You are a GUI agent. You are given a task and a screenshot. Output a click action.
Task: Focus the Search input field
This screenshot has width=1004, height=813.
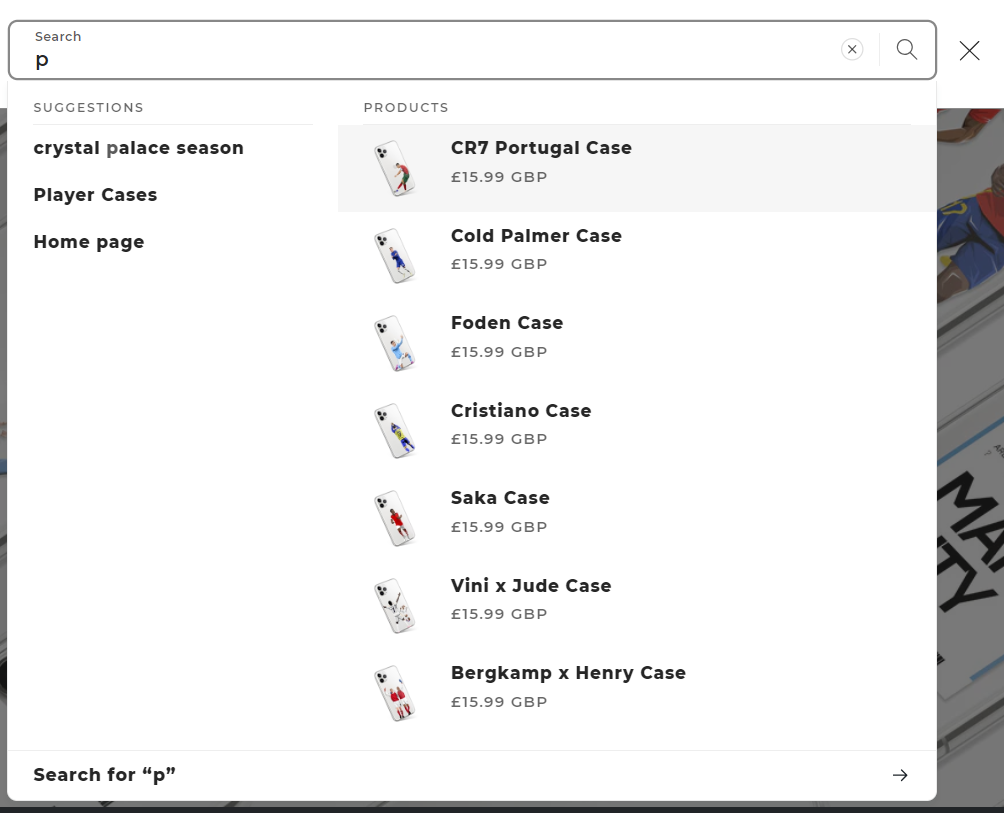[430, 60]
